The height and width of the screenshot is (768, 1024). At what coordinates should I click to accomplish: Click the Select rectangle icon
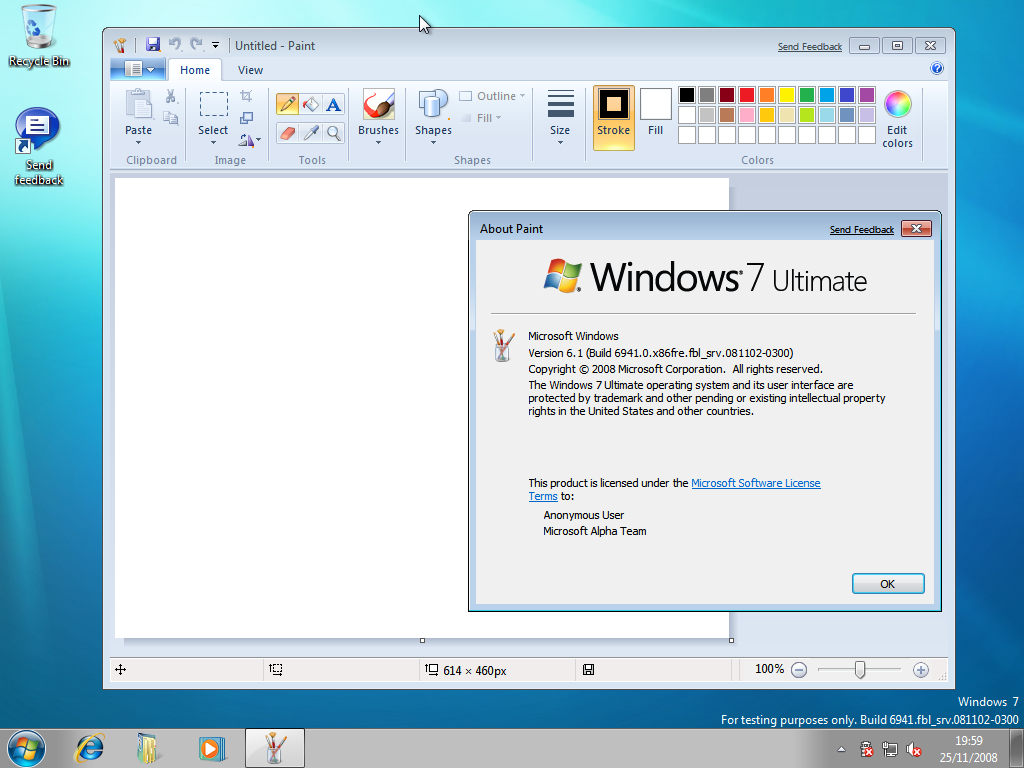pyautogui.click(x=214, y=104)
